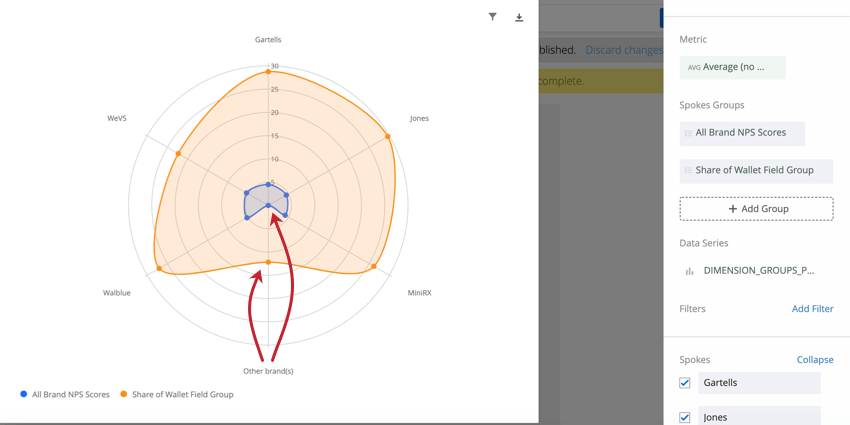The height and width of the screenshot is (425, 850).
Task: Uncheck the Jones spoke checkbox
Action: click(685, 417)
